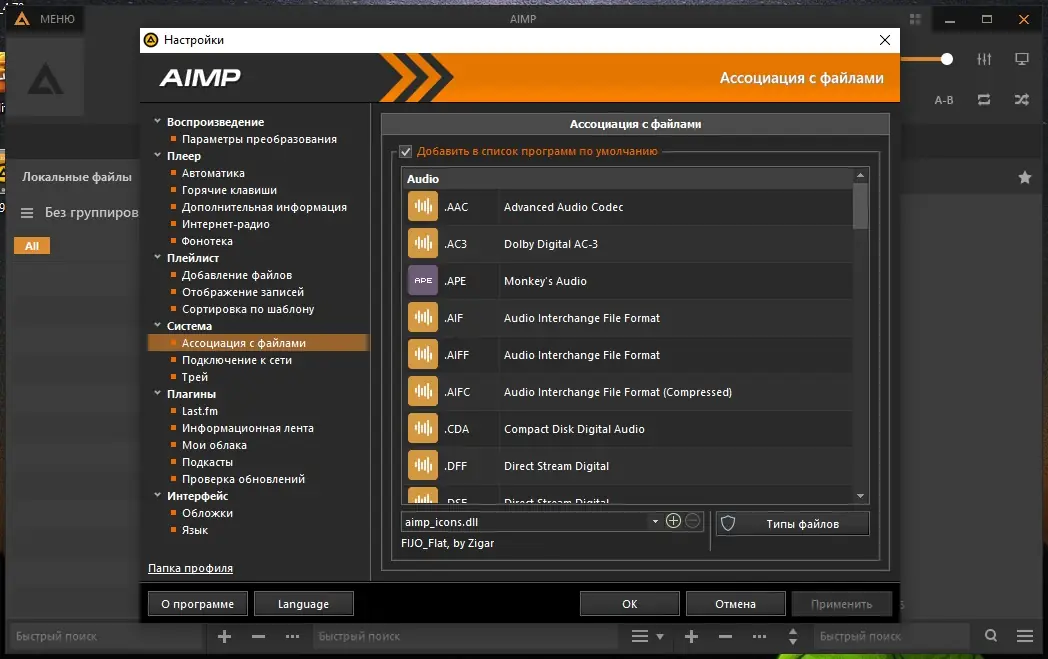
Task: Select the Audio Interchange File Format (Compressed) row
Action: [628, 392]
